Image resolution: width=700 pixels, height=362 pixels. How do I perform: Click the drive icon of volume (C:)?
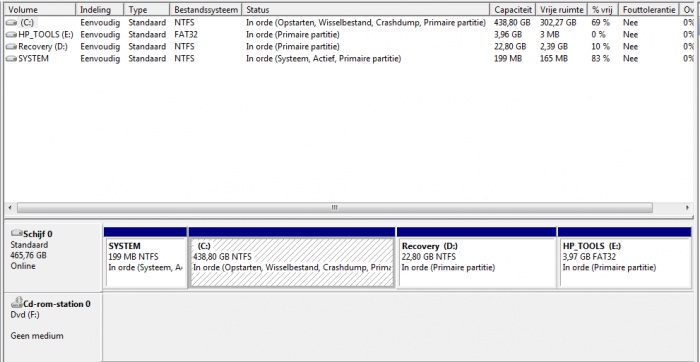(12, 22)
